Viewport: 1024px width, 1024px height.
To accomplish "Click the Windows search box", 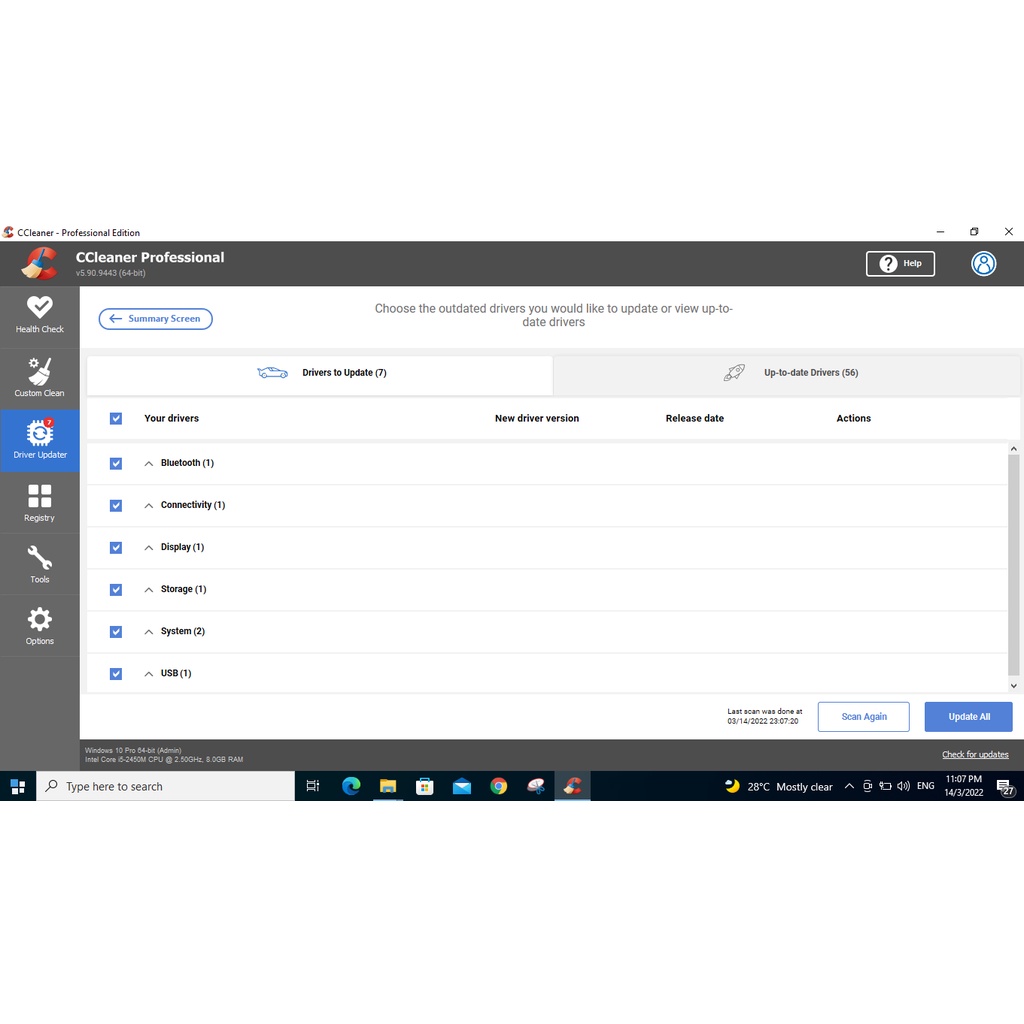I will (x=165, y=786).
